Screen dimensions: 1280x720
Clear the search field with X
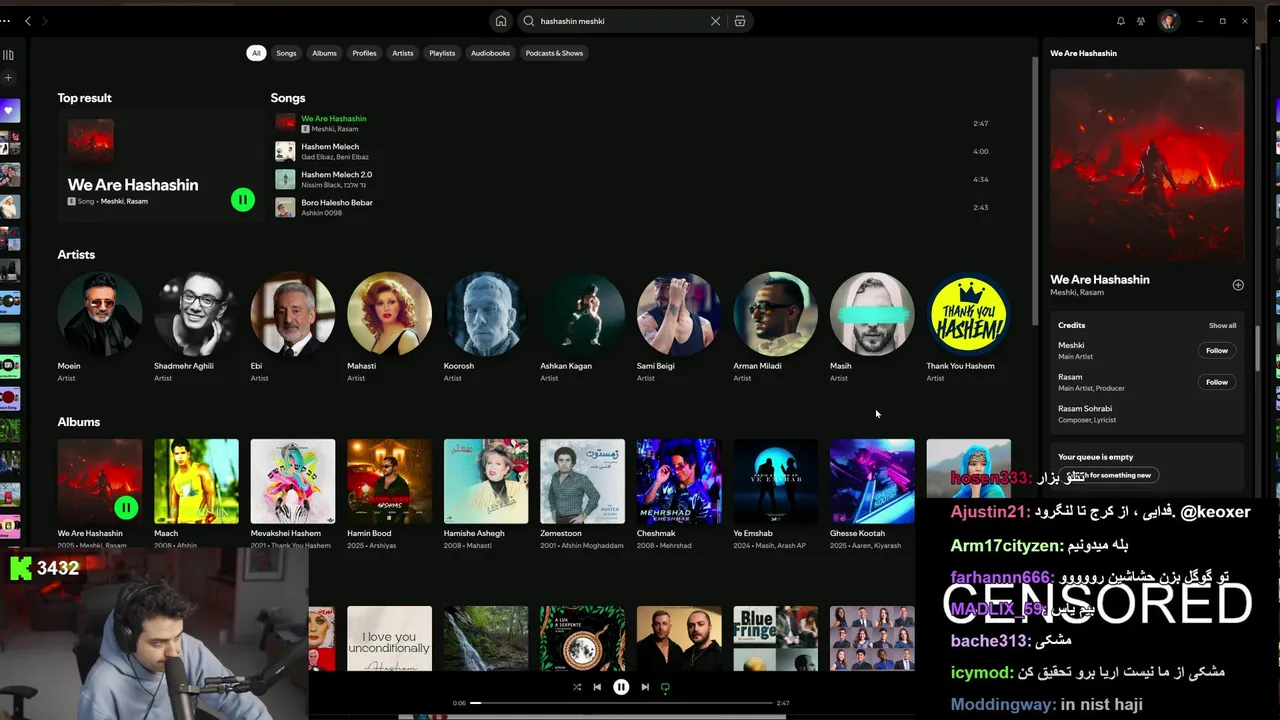(715, 21)
